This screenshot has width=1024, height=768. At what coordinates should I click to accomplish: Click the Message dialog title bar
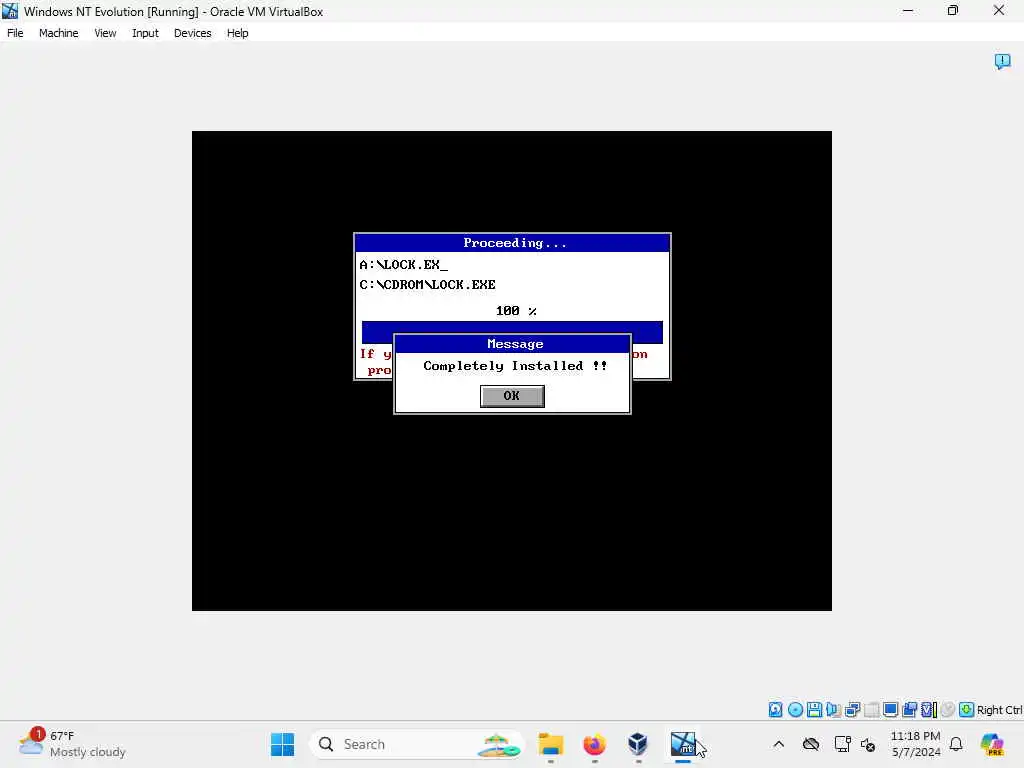point(513,344)
